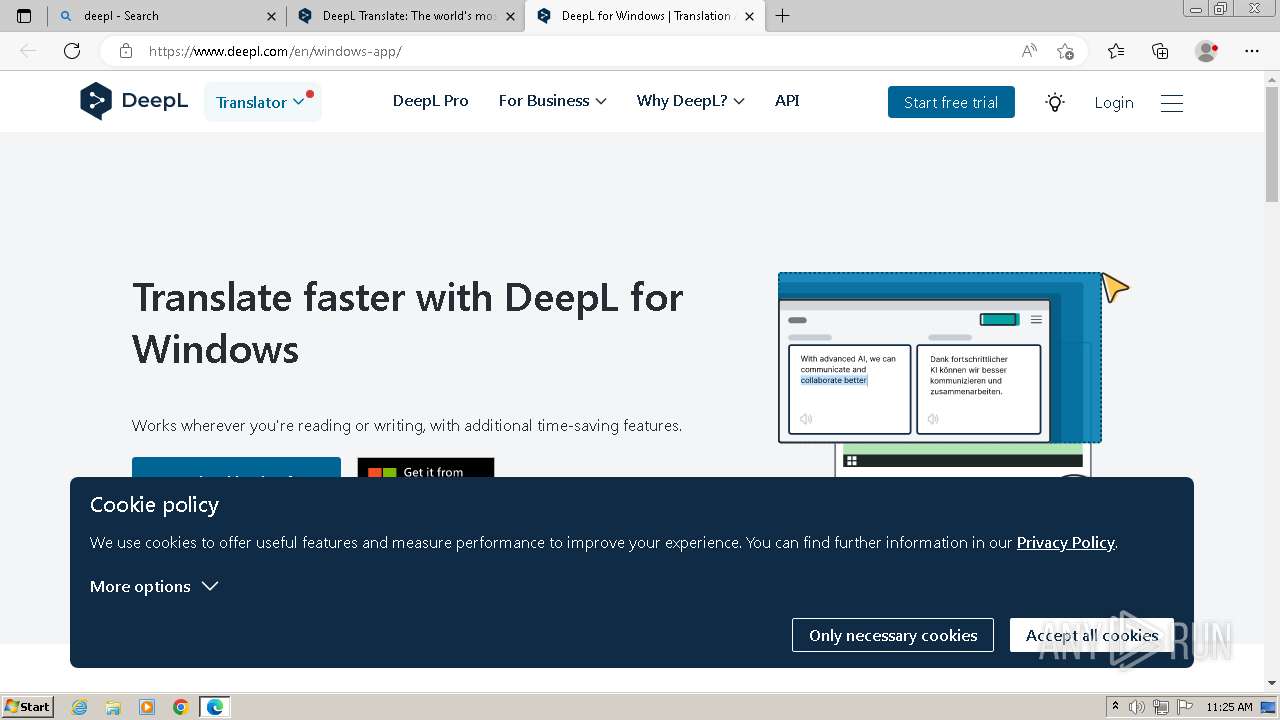
Task: Click the DeepL logo in the header
Action: 134,101
